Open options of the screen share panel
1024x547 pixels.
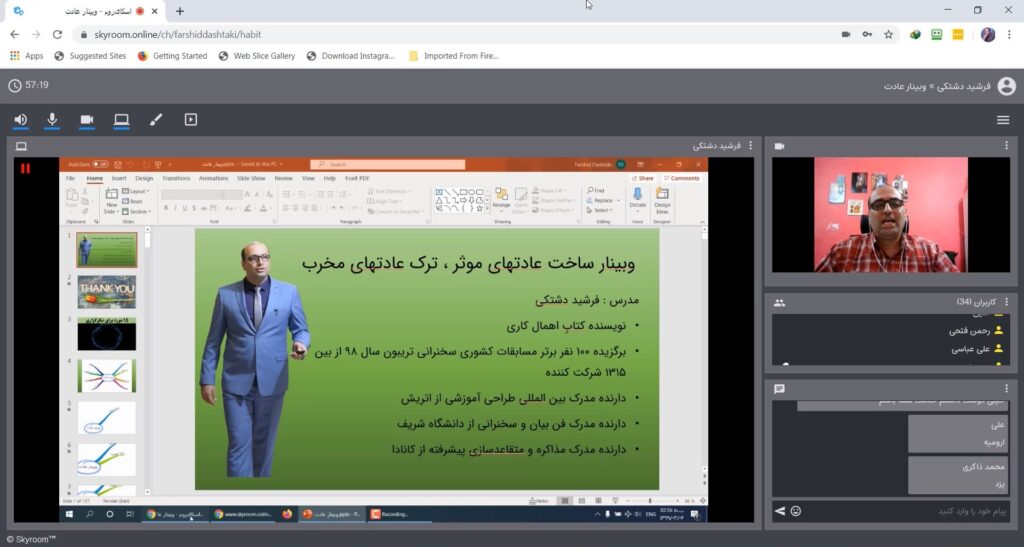pyautogui.click(x=750, y=146)
